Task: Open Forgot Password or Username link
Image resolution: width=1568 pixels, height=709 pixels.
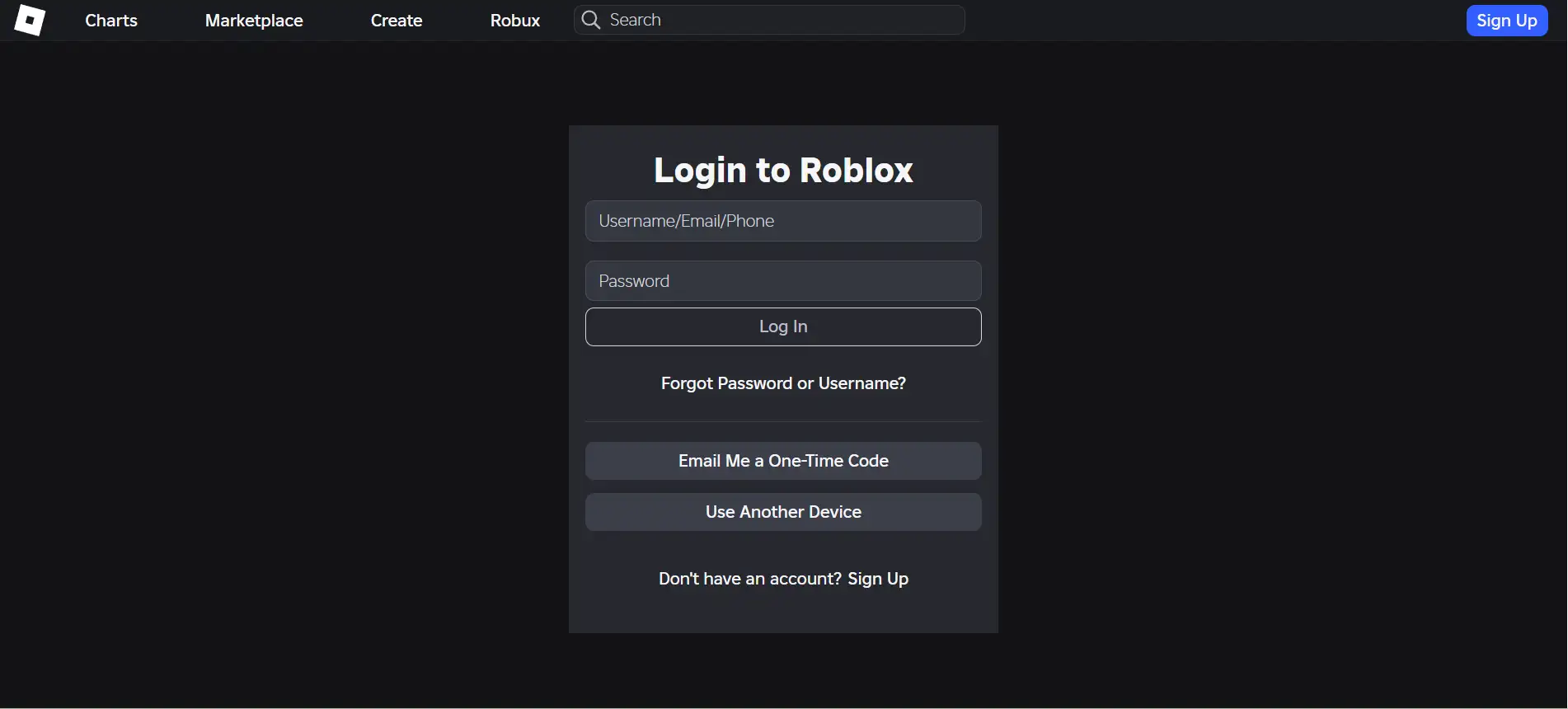Action: (783, 383)
